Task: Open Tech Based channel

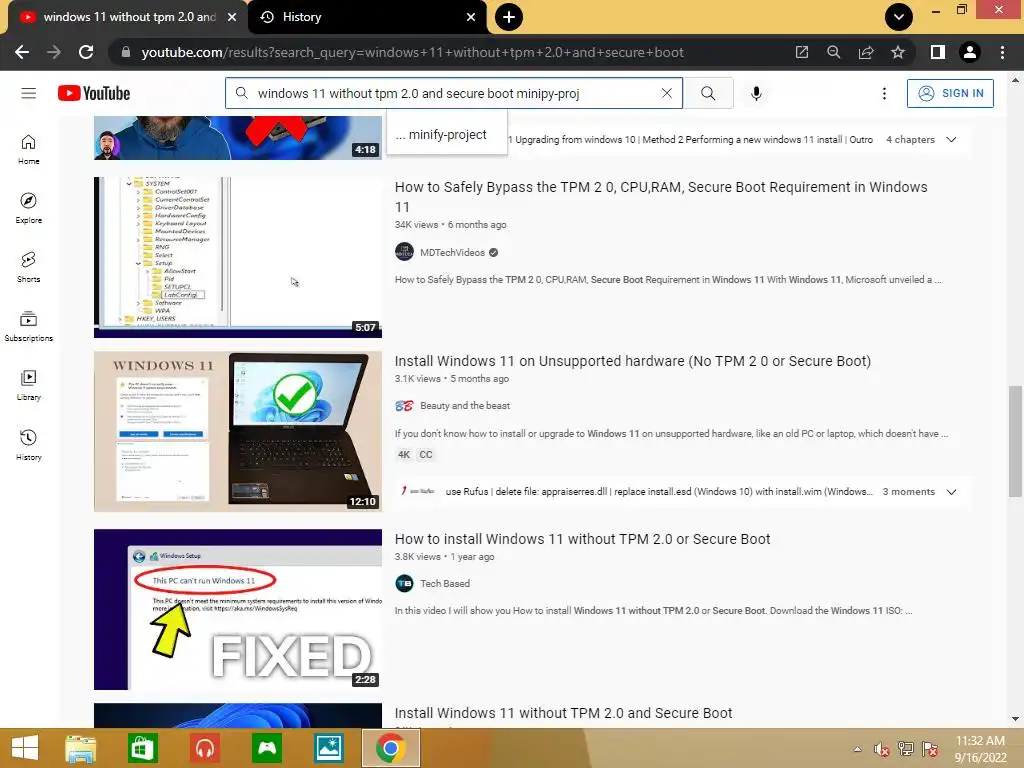Action: click(445, 583)
